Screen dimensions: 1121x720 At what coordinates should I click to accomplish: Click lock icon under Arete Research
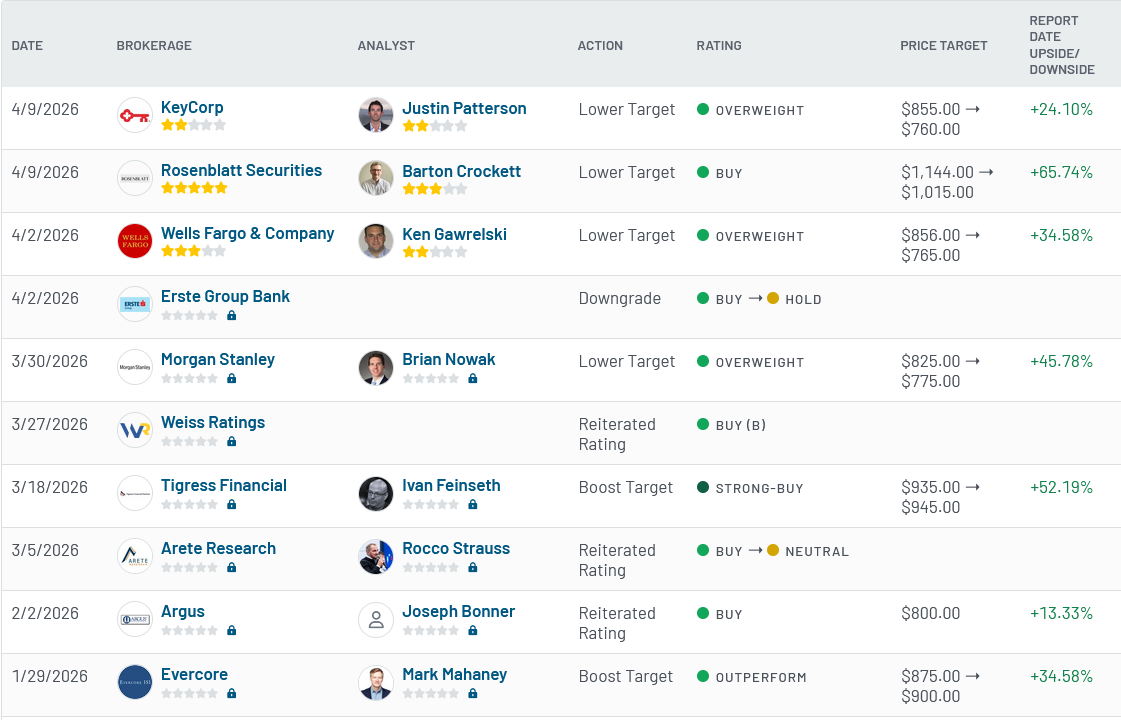[232, 567]
